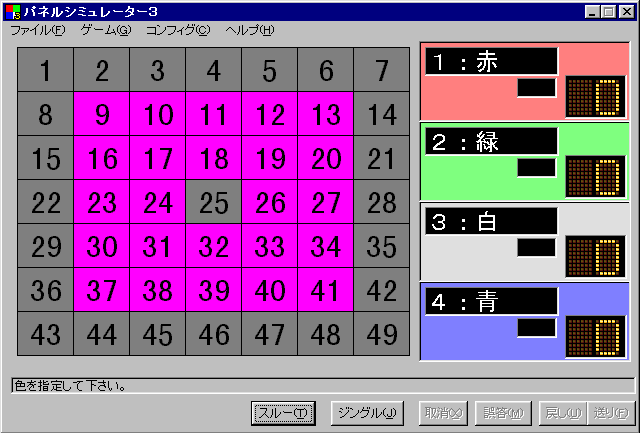Select magenta panel number 18
The image size is (640, 433).
213,158
